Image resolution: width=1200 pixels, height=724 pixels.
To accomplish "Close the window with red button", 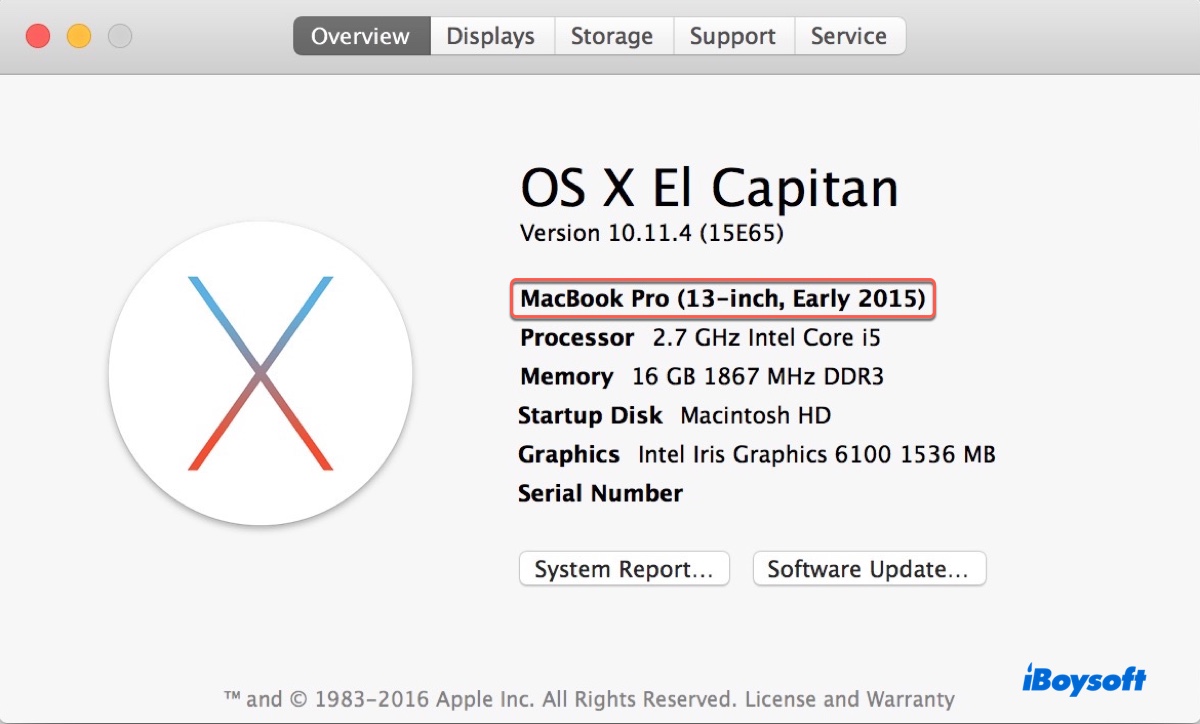I will 38,37.
